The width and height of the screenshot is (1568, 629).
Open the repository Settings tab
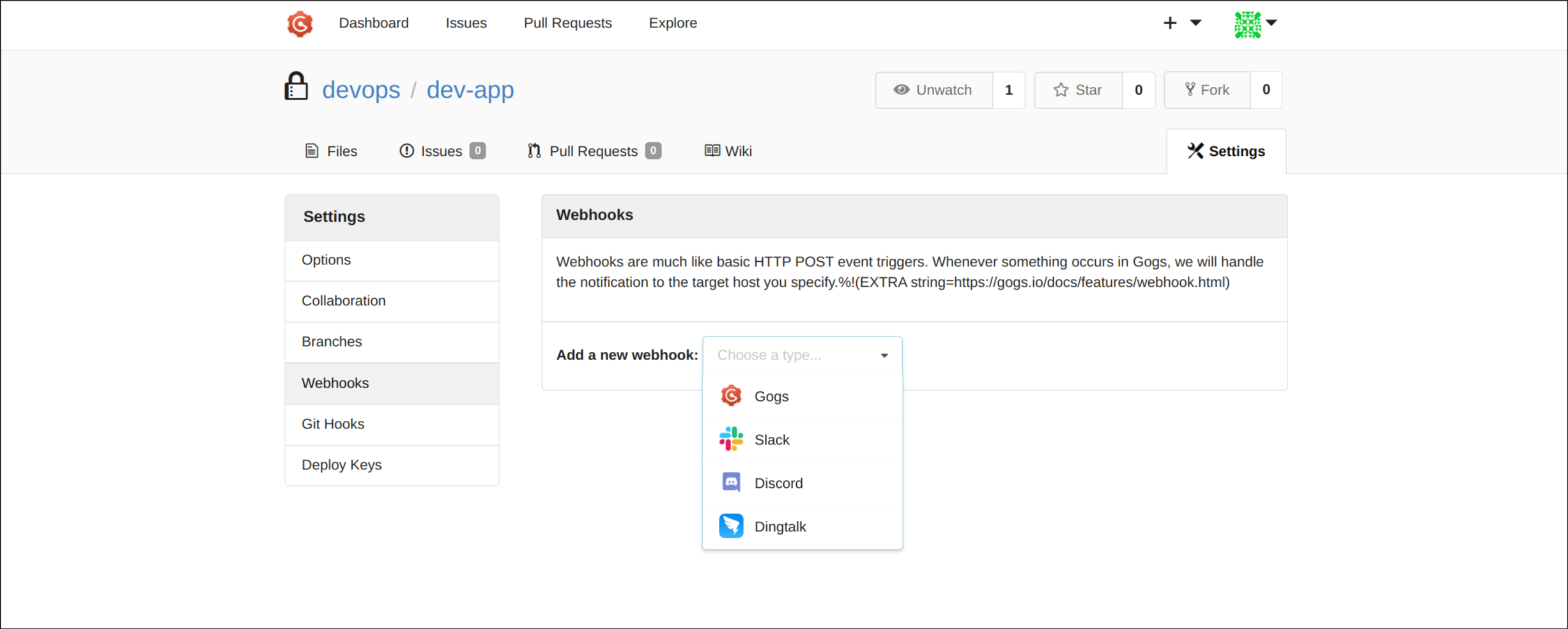(x=1226, y=151)
